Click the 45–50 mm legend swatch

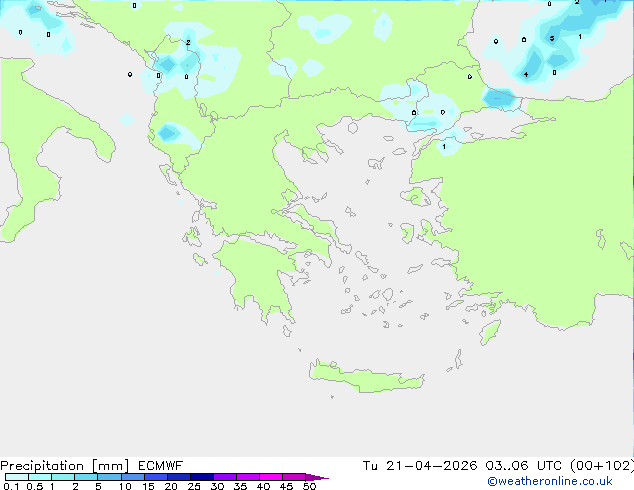pos(294,477)
